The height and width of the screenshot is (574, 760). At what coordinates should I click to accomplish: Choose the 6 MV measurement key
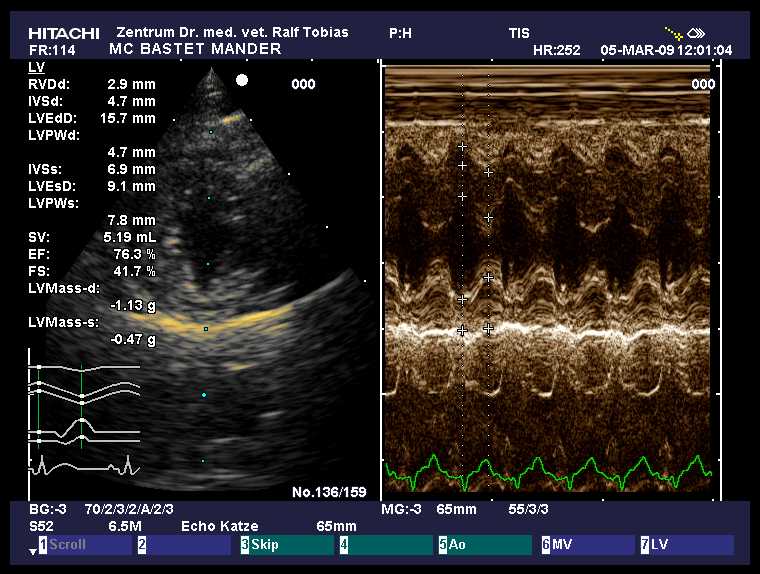pos(584,545)
